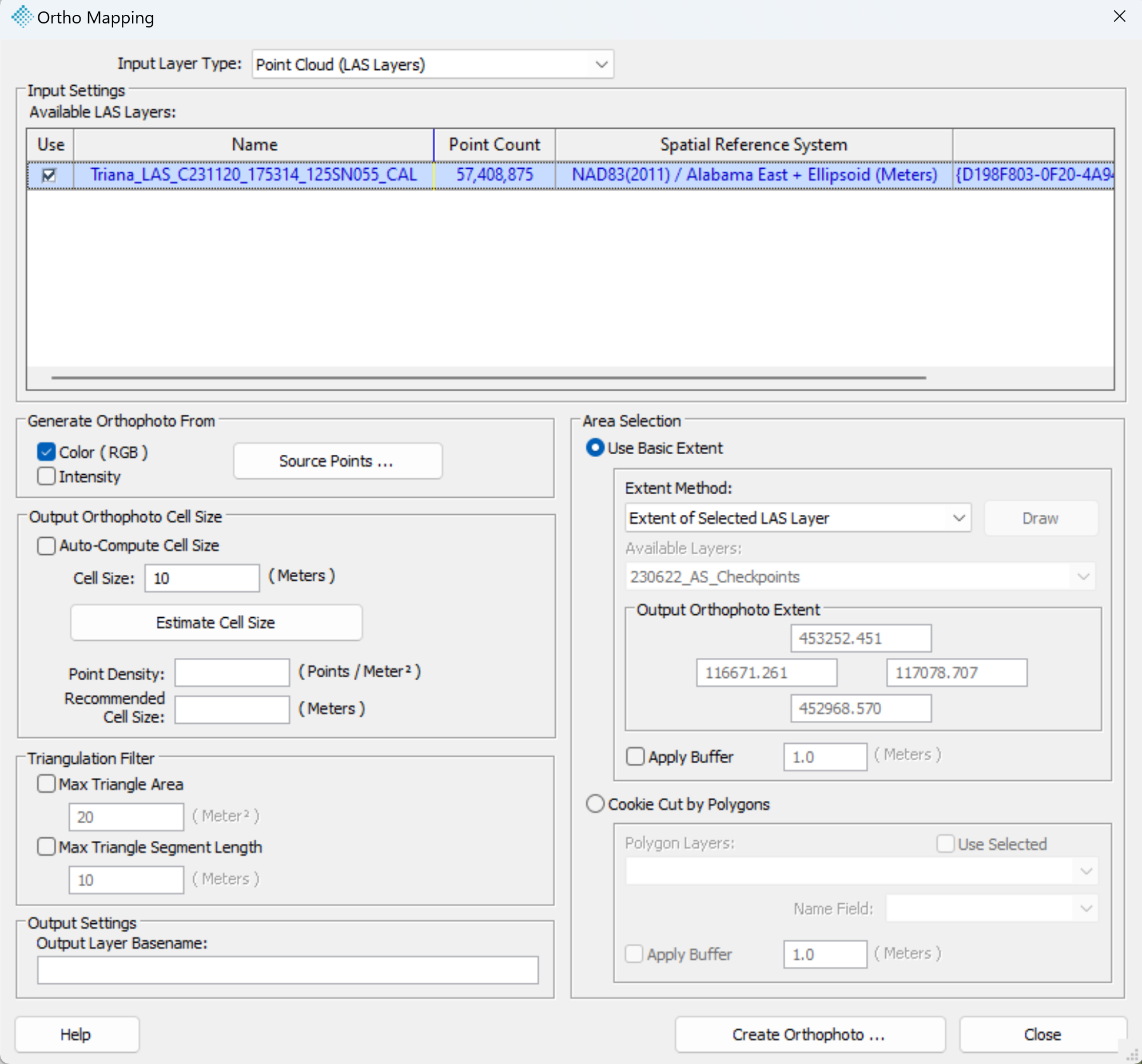The height and width of the screenshot is (1064, 1142).
Task: Open the Input Layer Type dropdown
Action: click(x=432, y=64)
